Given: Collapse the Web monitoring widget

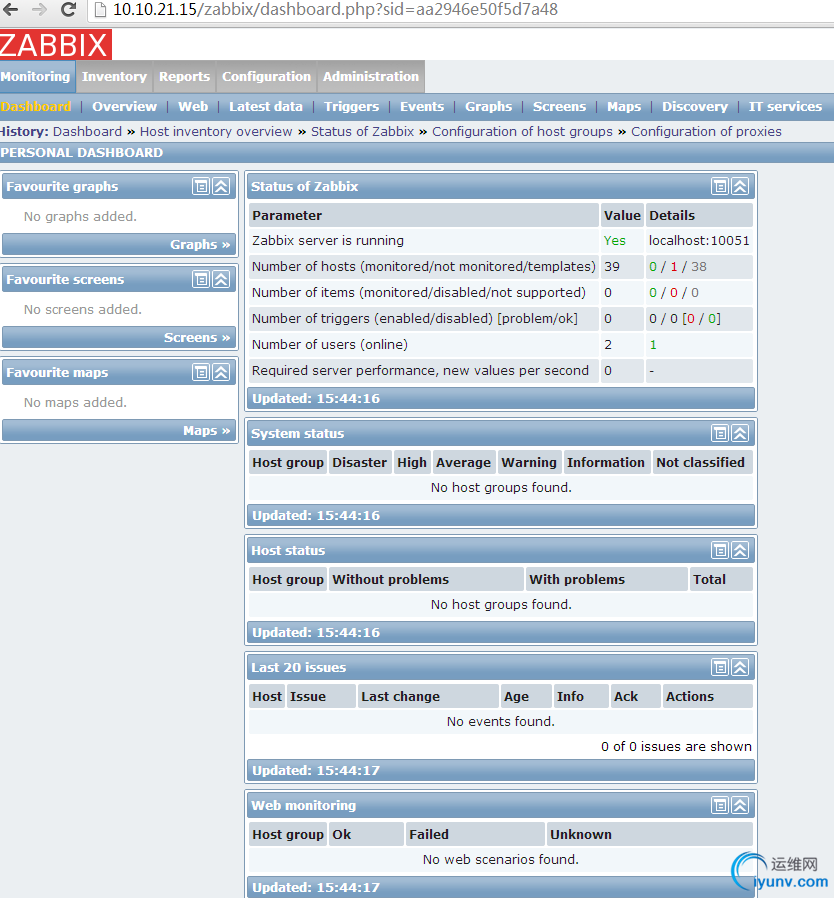Looking at the screenshot, I should [x=740, y=805].
